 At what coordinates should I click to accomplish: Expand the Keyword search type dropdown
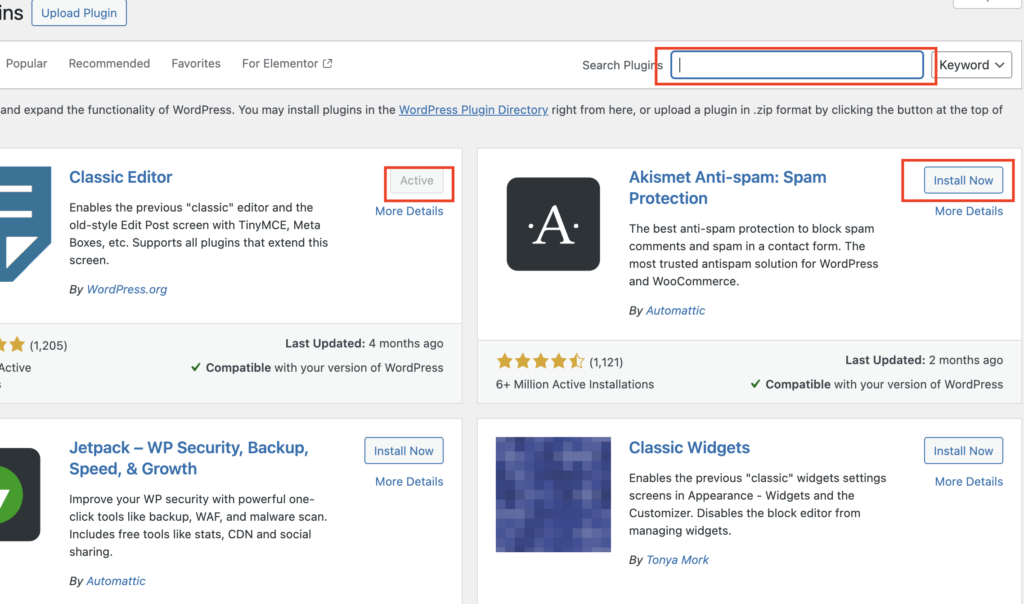click(x=972, y=65)
